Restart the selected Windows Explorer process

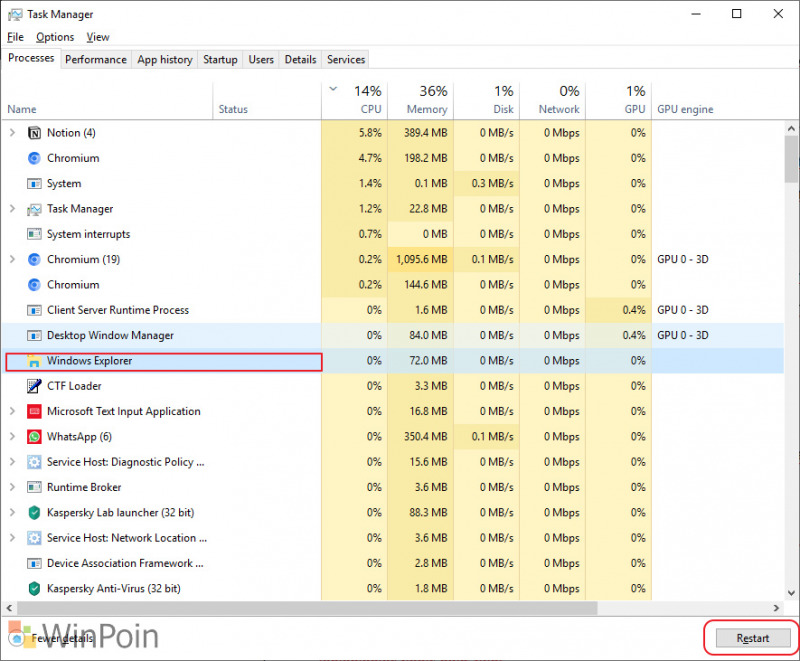point(753,638)
